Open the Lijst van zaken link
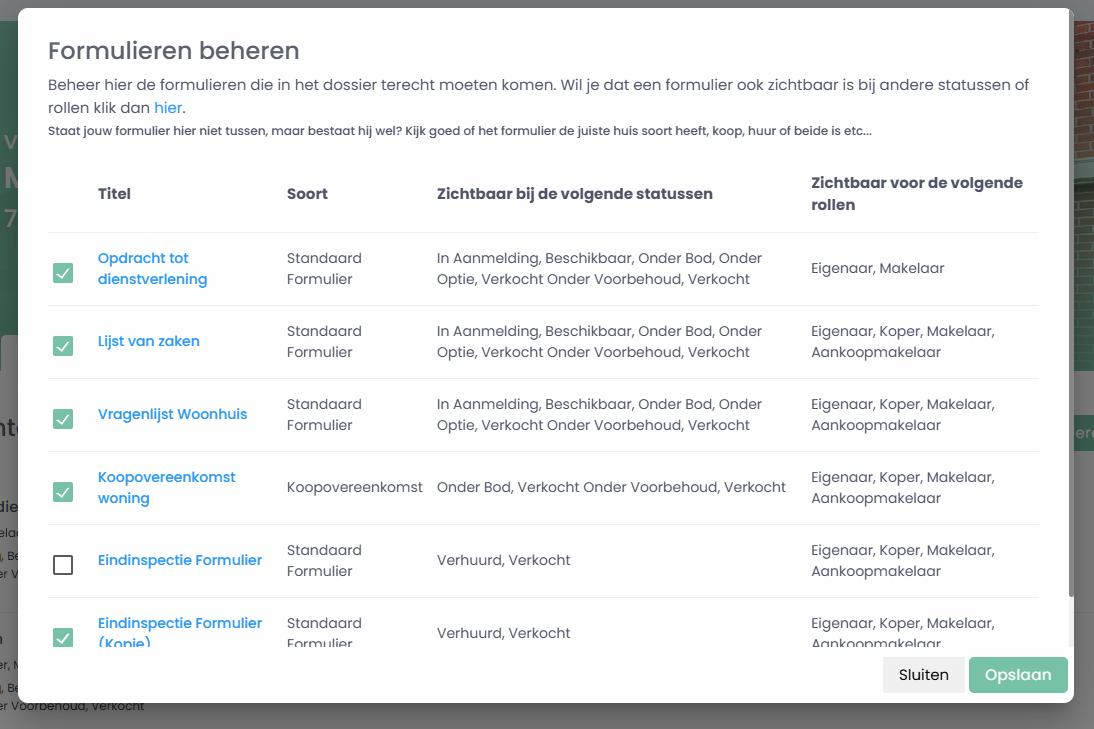This screenshot has width=1094, height=729. 149,341
